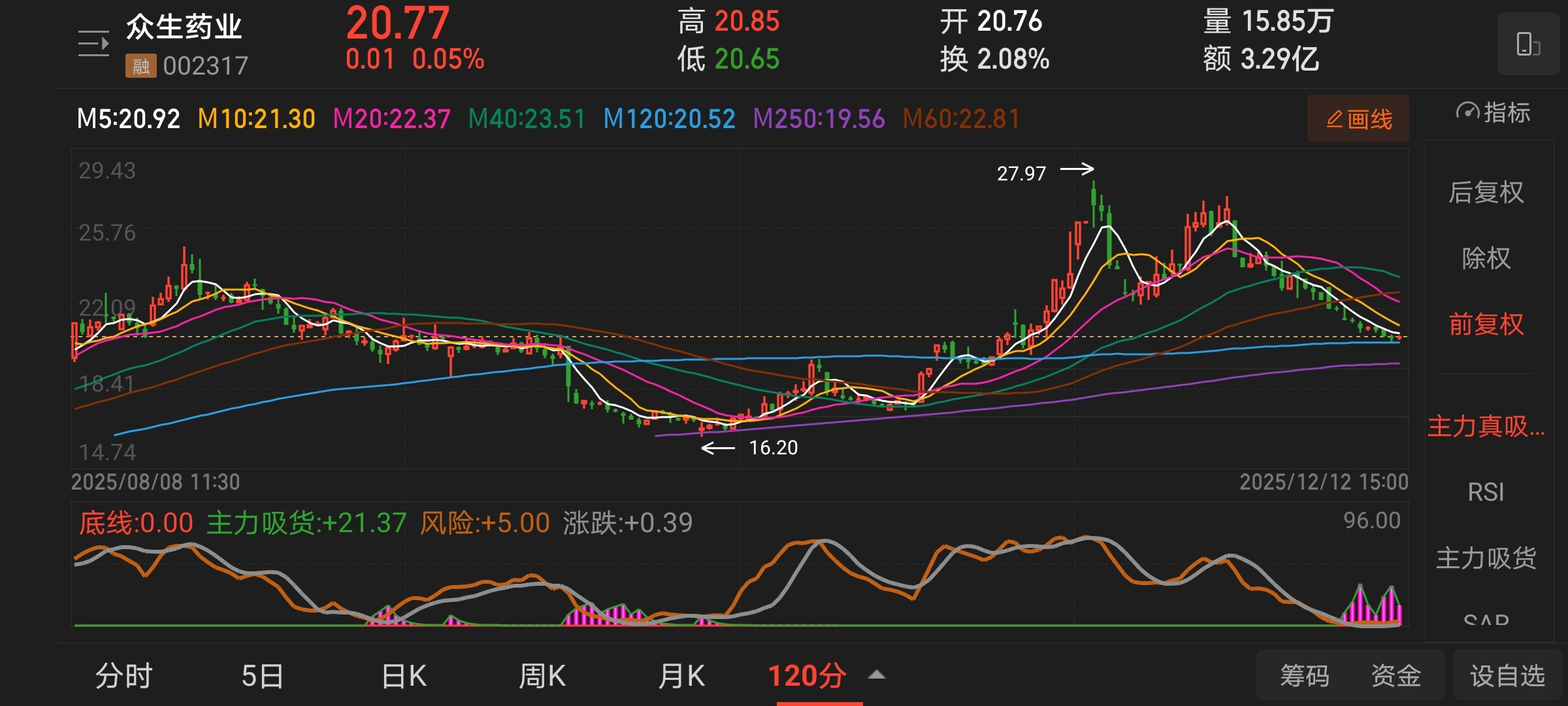Switch to the 周K tab

coord(542,676)
